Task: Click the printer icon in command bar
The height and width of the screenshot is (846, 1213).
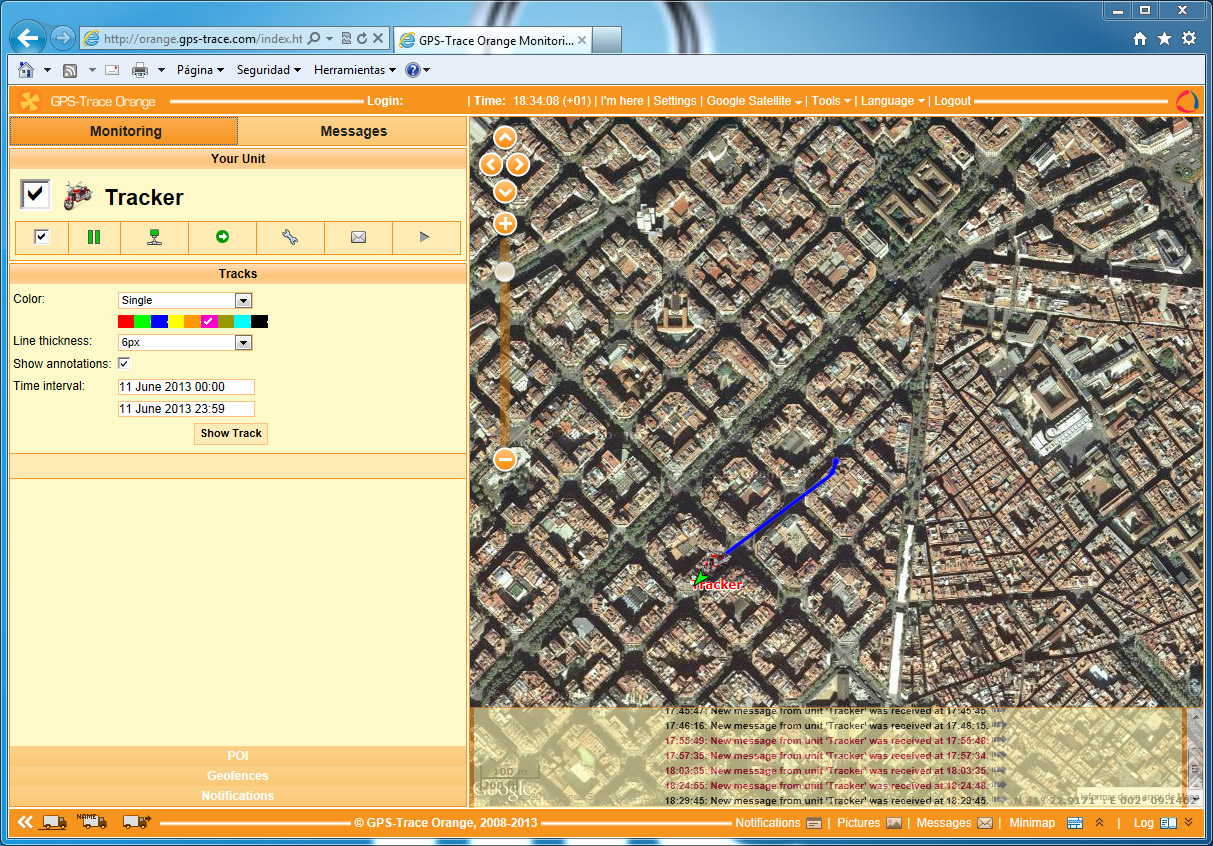Action: point(140,70)
